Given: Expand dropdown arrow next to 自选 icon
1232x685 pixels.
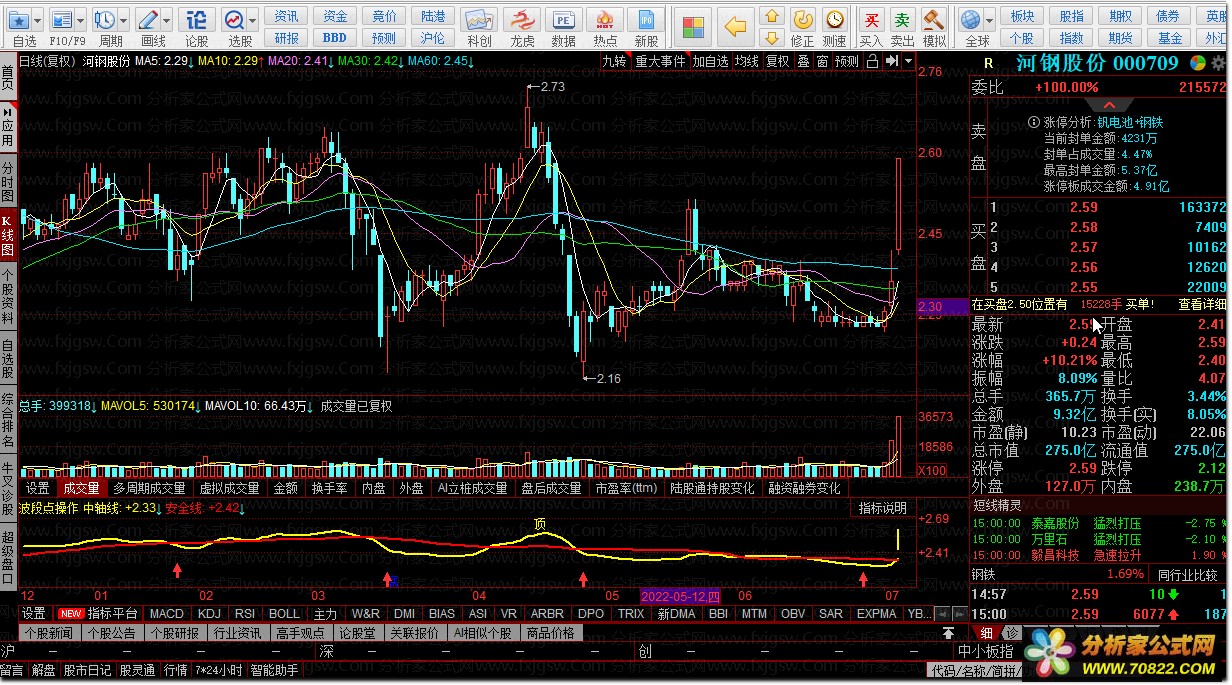Looking at the screenshot, I should click(x=39, y=19).
